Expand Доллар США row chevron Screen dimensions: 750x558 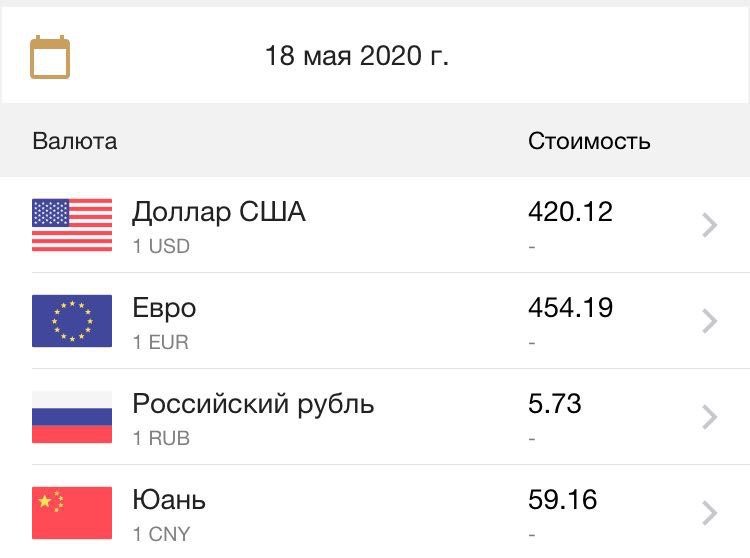click(x=709, y=225)
